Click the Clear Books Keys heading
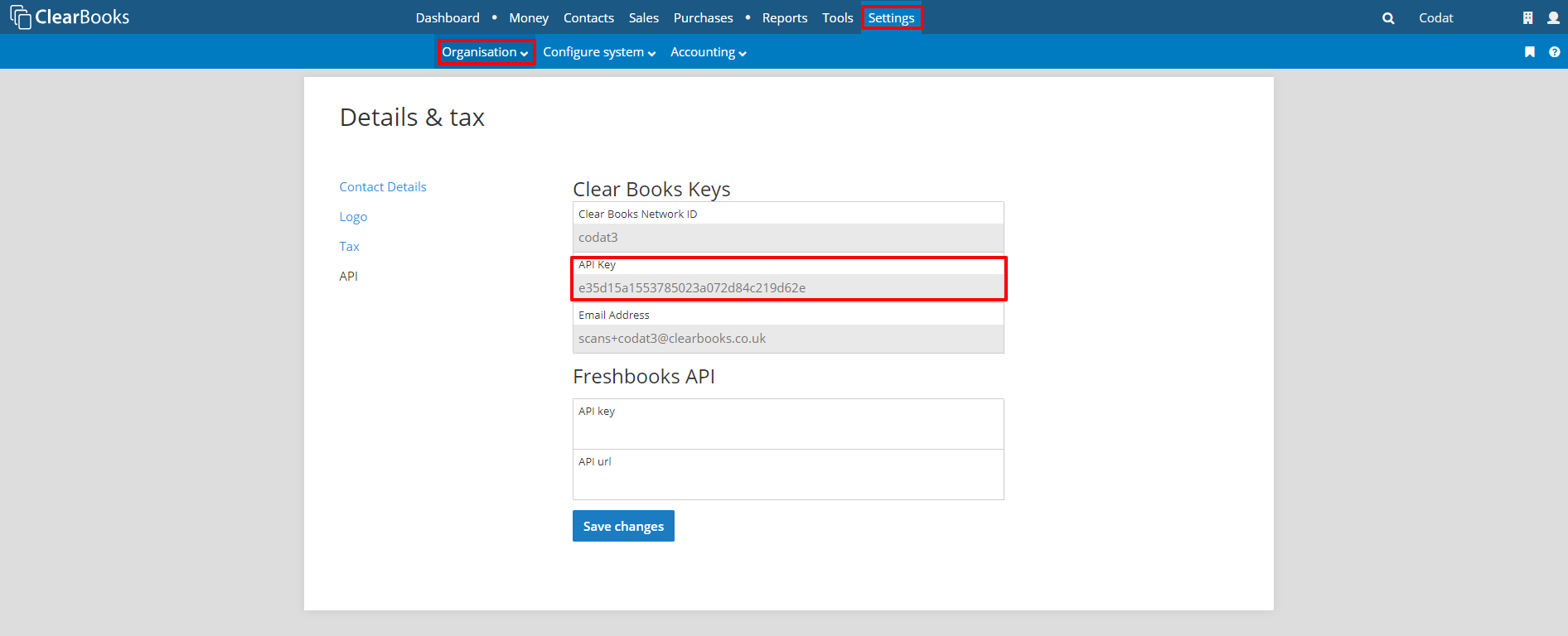1568x636 pixels. 651,190
